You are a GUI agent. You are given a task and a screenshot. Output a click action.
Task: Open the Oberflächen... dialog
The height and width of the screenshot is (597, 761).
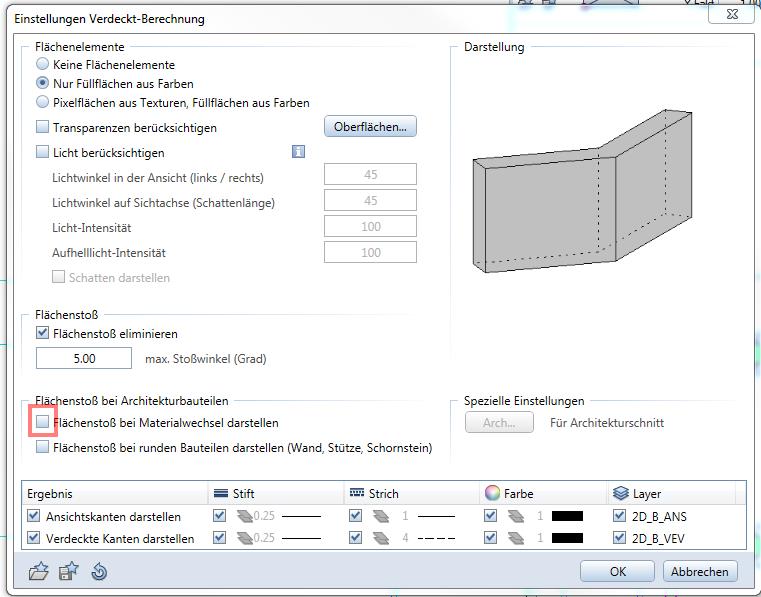click(x=370, y=127)
